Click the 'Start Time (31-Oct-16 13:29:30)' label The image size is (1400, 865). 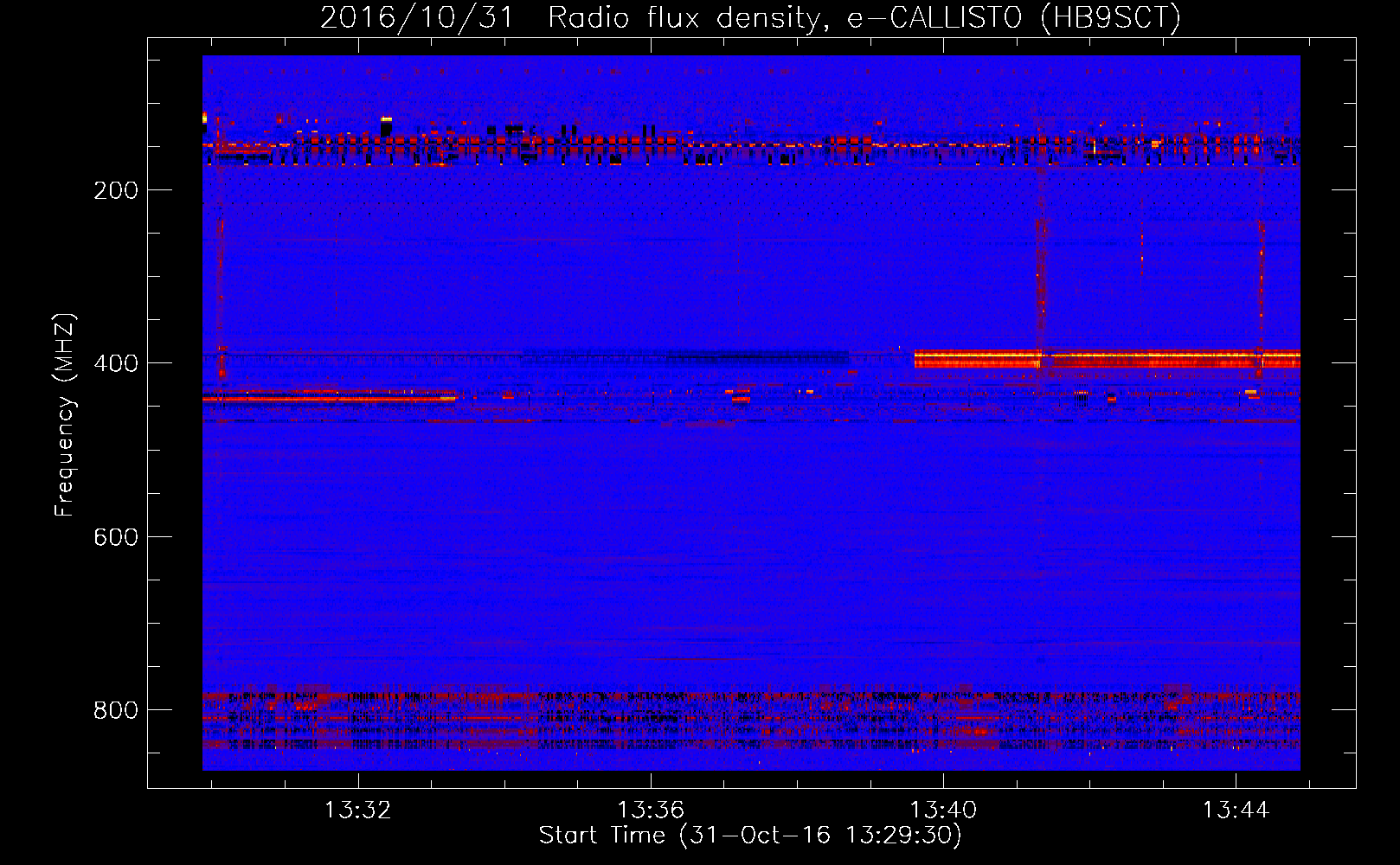750,835
